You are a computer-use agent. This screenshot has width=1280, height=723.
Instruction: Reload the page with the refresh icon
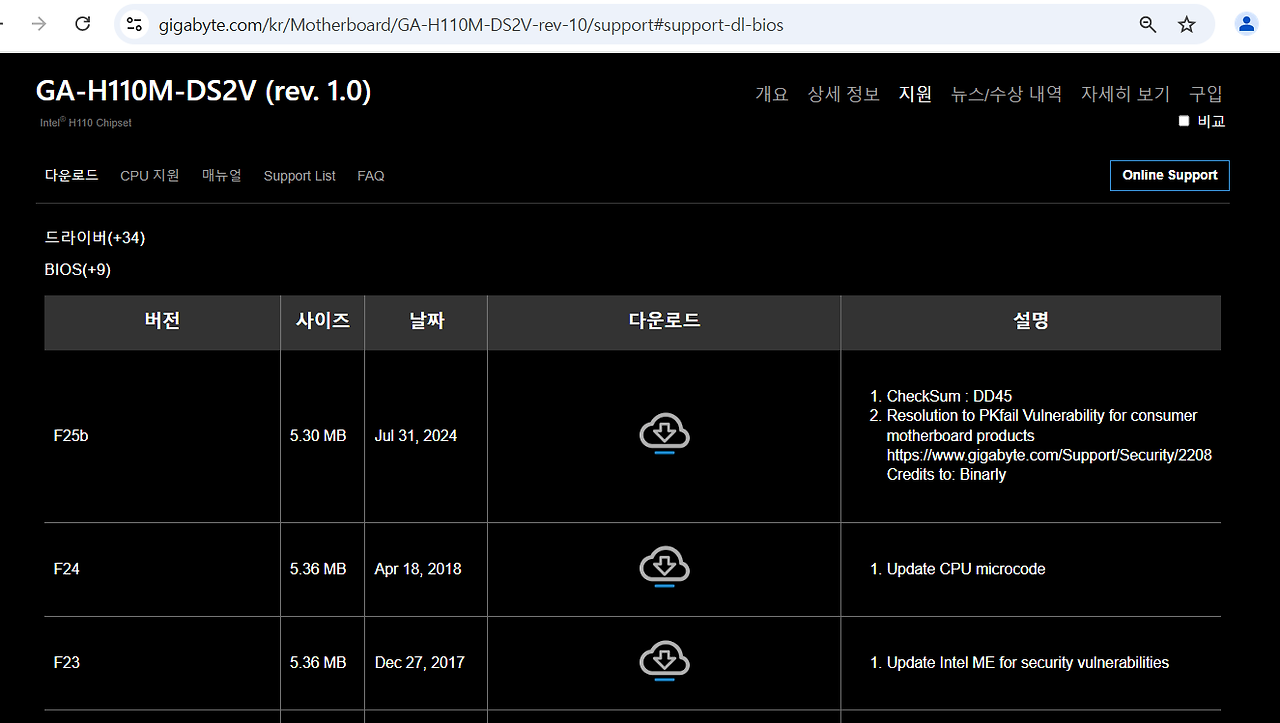pyautogui.click(x=83, y=24)
